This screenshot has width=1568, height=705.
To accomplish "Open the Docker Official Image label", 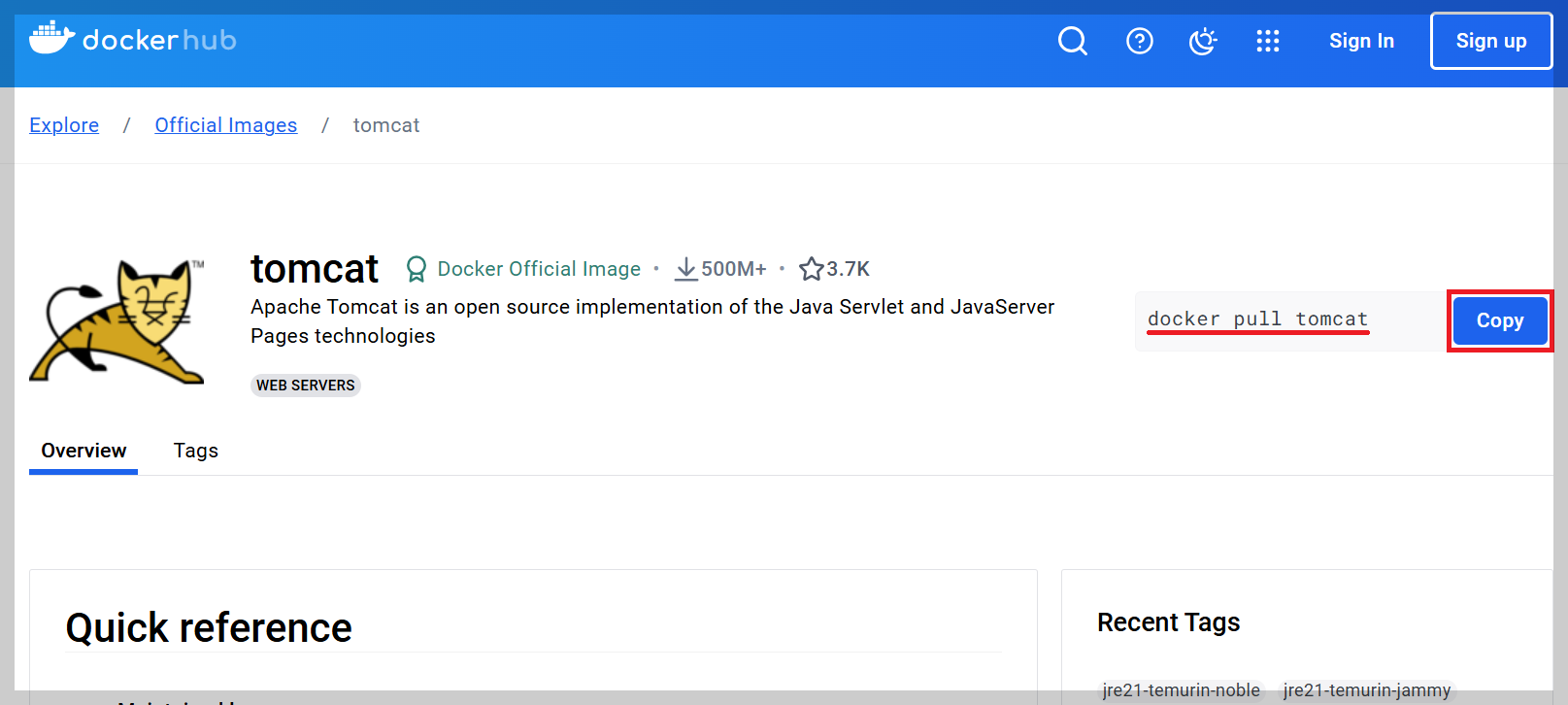I will click(539, 269).
